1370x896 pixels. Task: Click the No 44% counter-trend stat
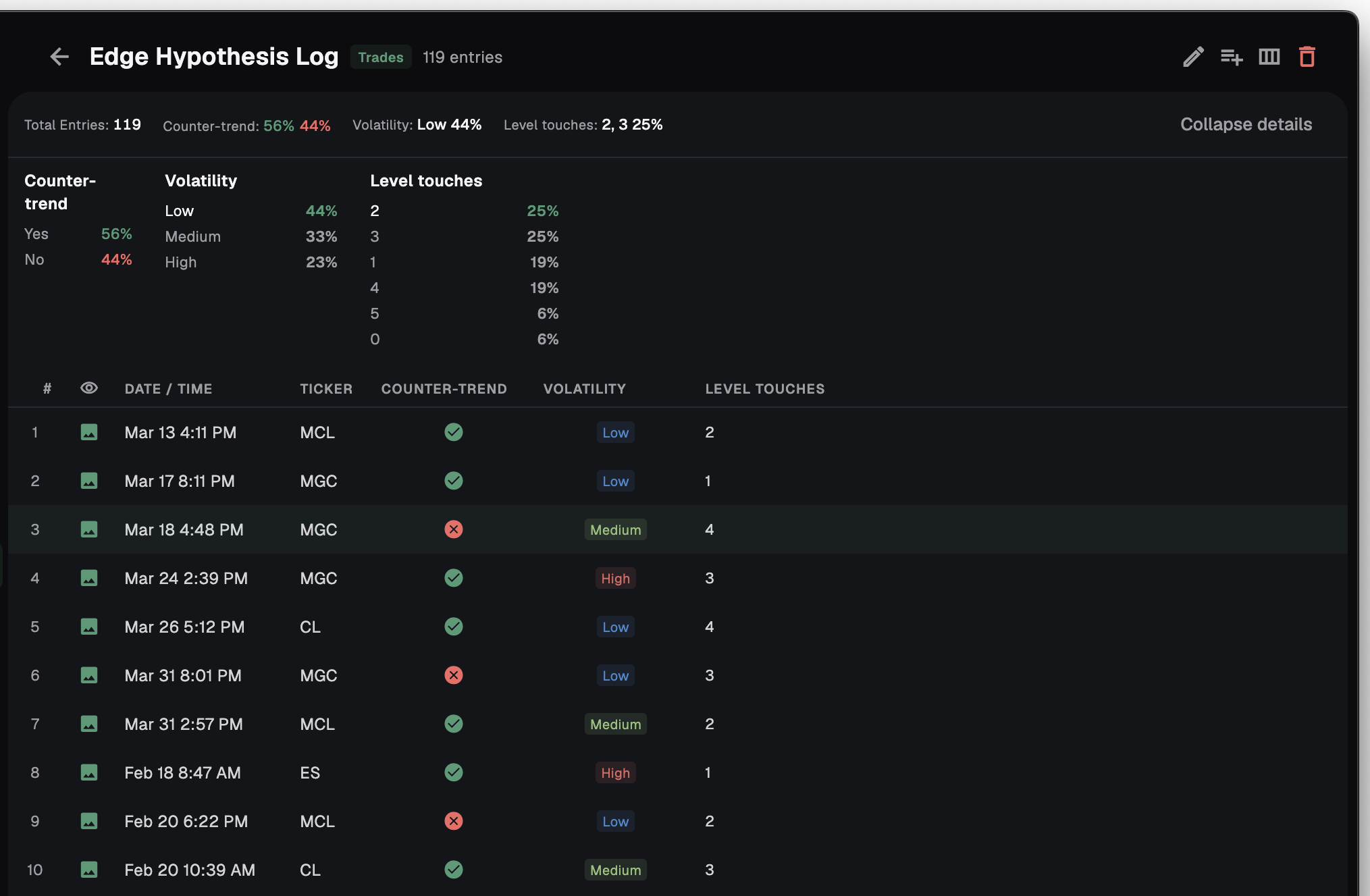[x=78, y=259]
